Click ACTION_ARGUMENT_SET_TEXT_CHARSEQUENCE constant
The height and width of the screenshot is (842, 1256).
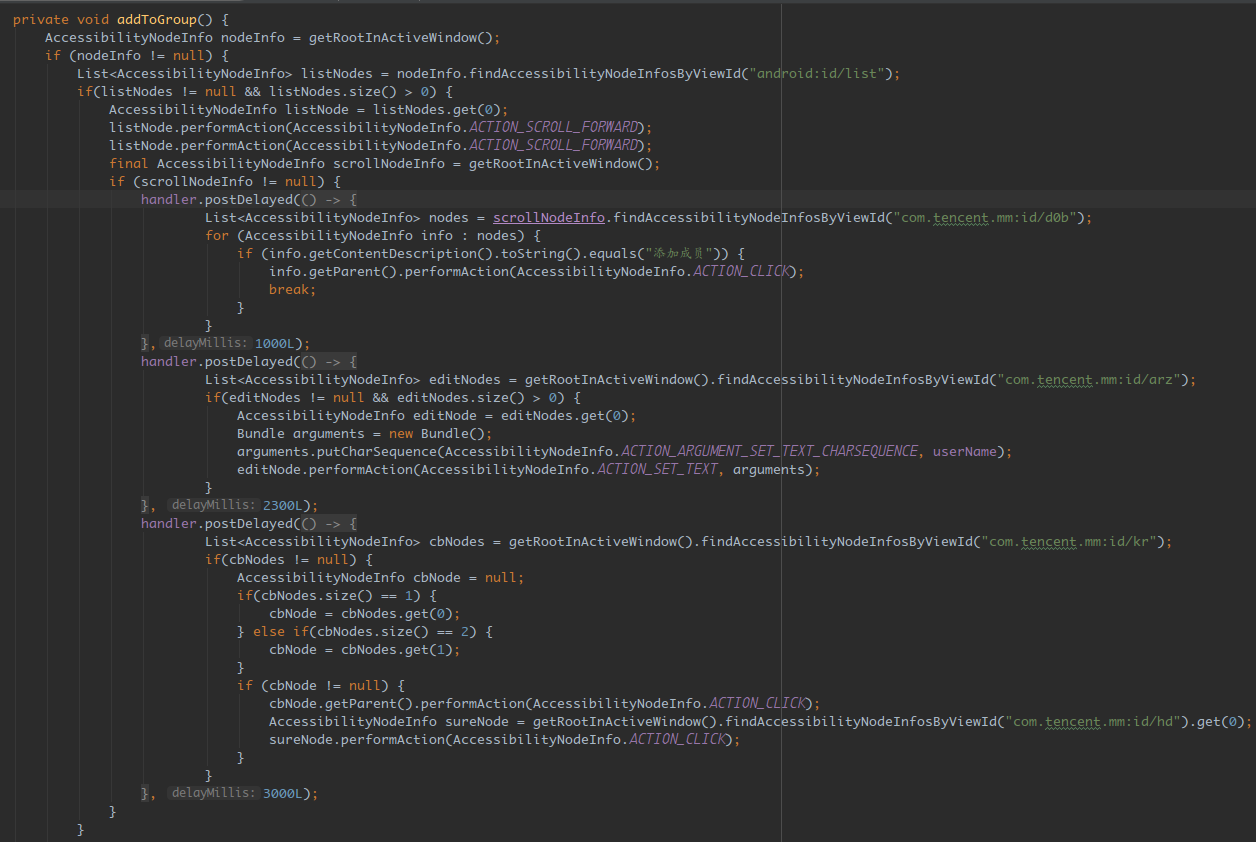tap(769, 451)
